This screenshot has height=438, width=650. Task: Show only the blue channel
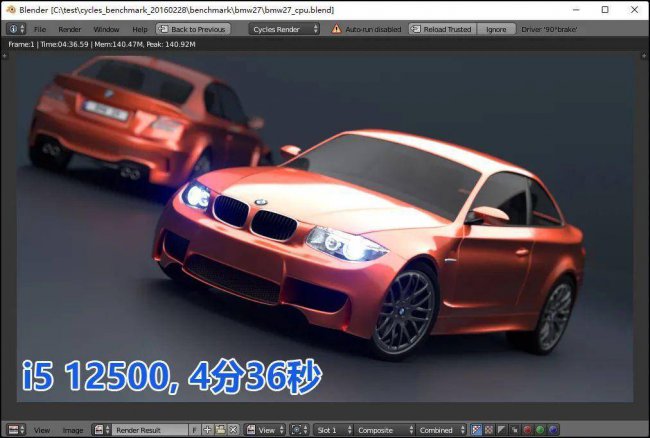pyautogui.click(x=553, y=430)
